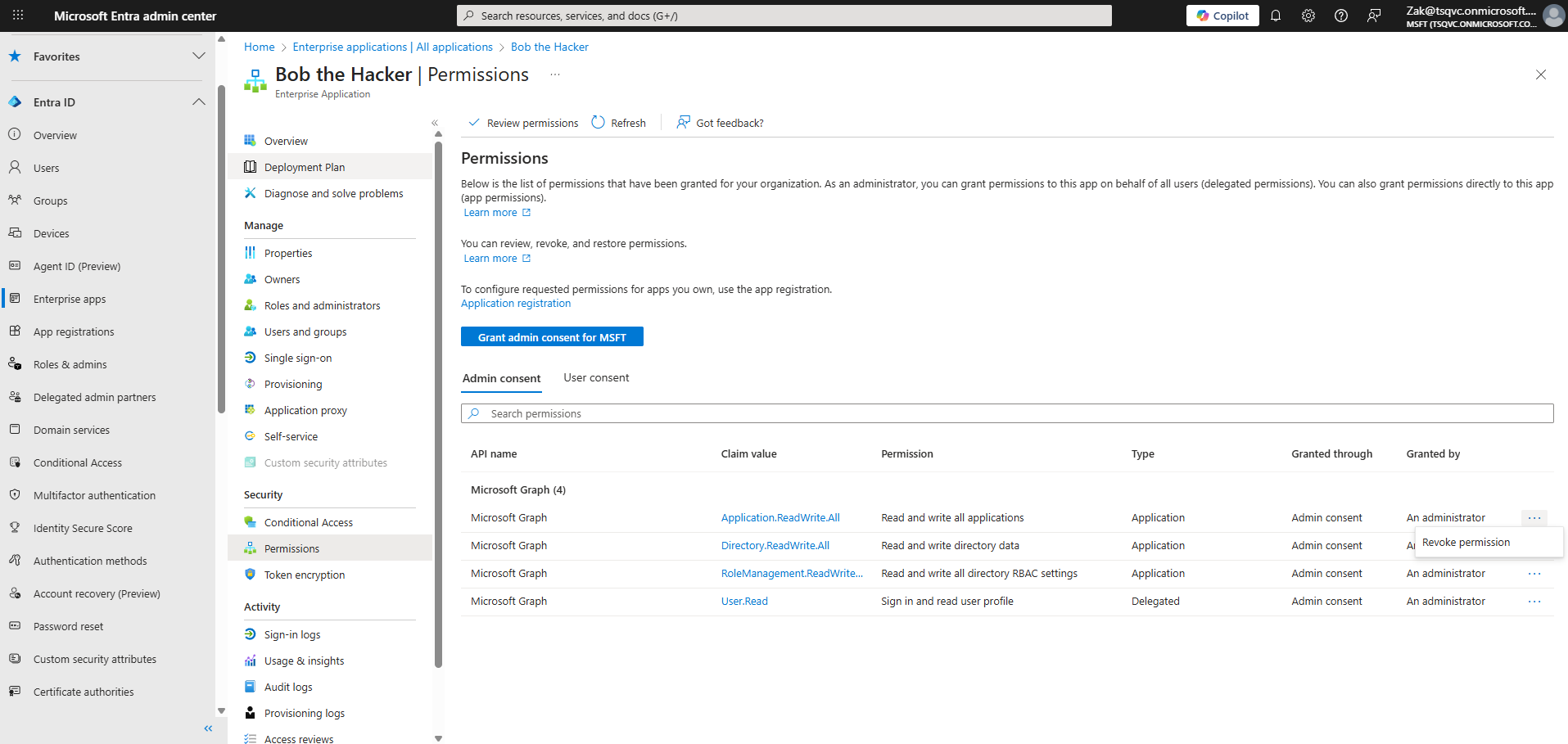Click the Search permissions input field
Image resolution: width=1568 pixels, height=744 pixels.
[1007, 413]
